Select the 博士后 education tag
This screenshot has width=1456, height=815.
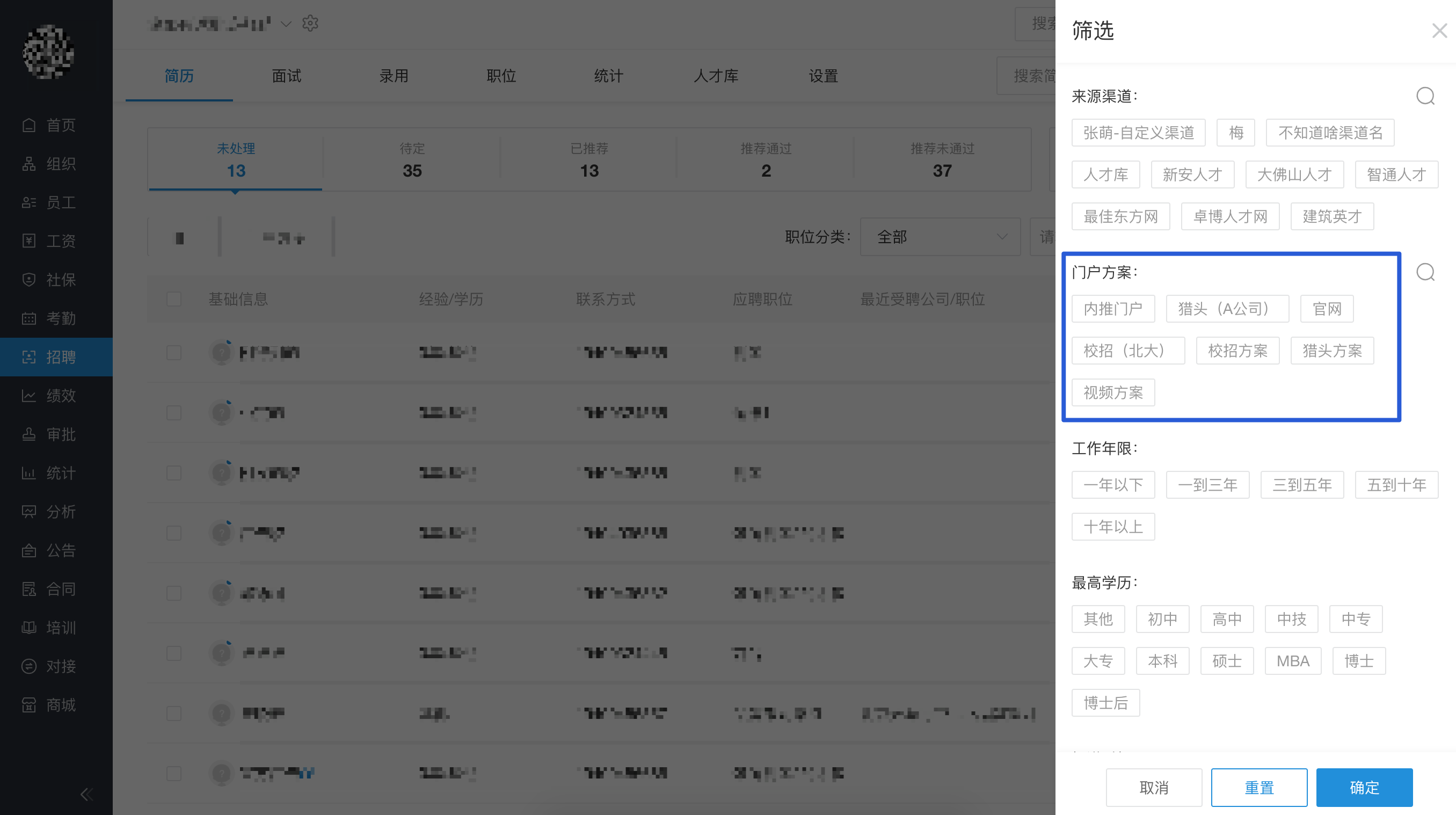(x=1105, y=703)
